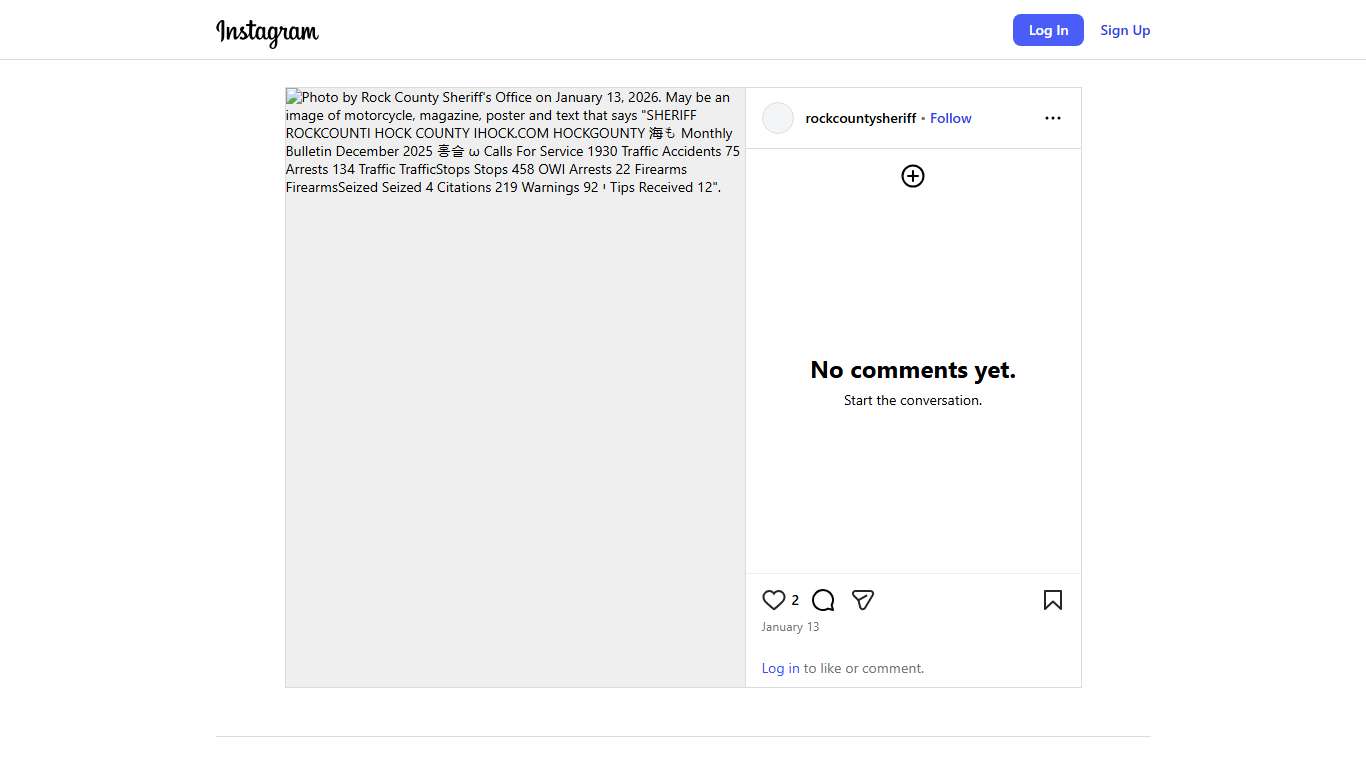Screen dimensions: 1366x768
Task: Click the broken image icon in the post
Action: click(x=293, y=97)
